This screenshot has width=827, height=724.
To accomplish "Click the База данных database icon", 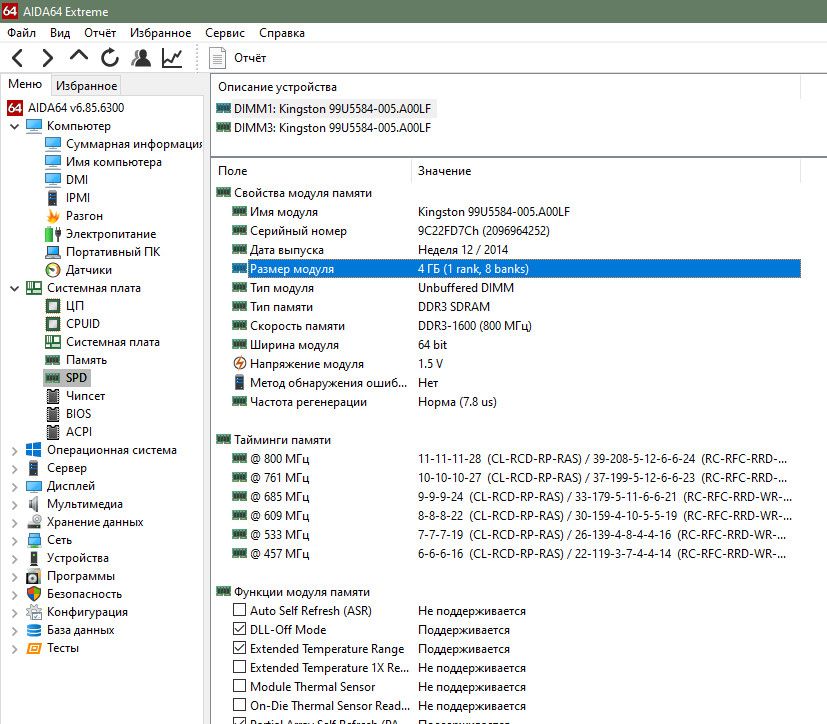I will (x=34, y=630).
